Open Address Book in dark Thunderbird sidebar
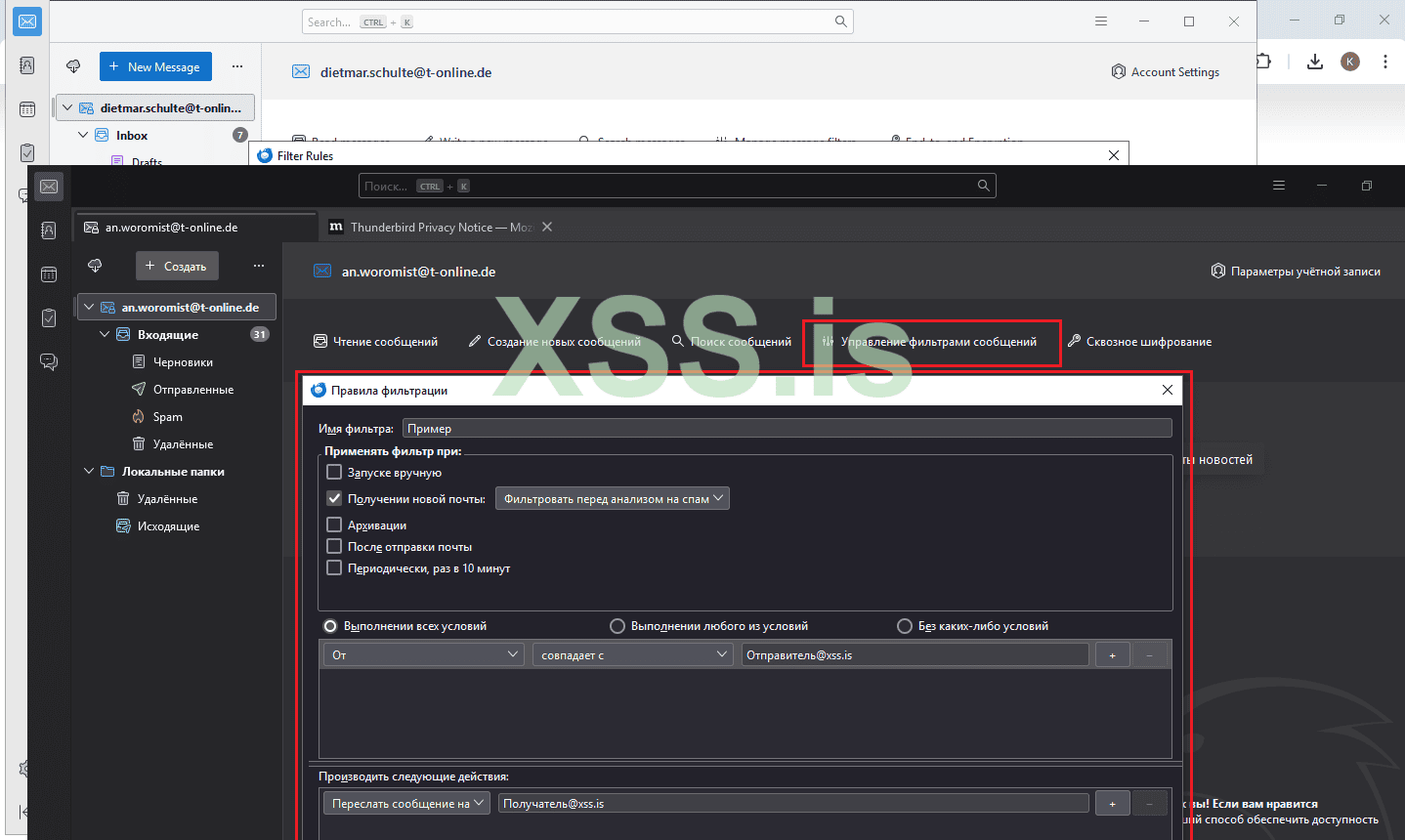The height and width of the screenshot is (840, 1405). tap(49, 231)
